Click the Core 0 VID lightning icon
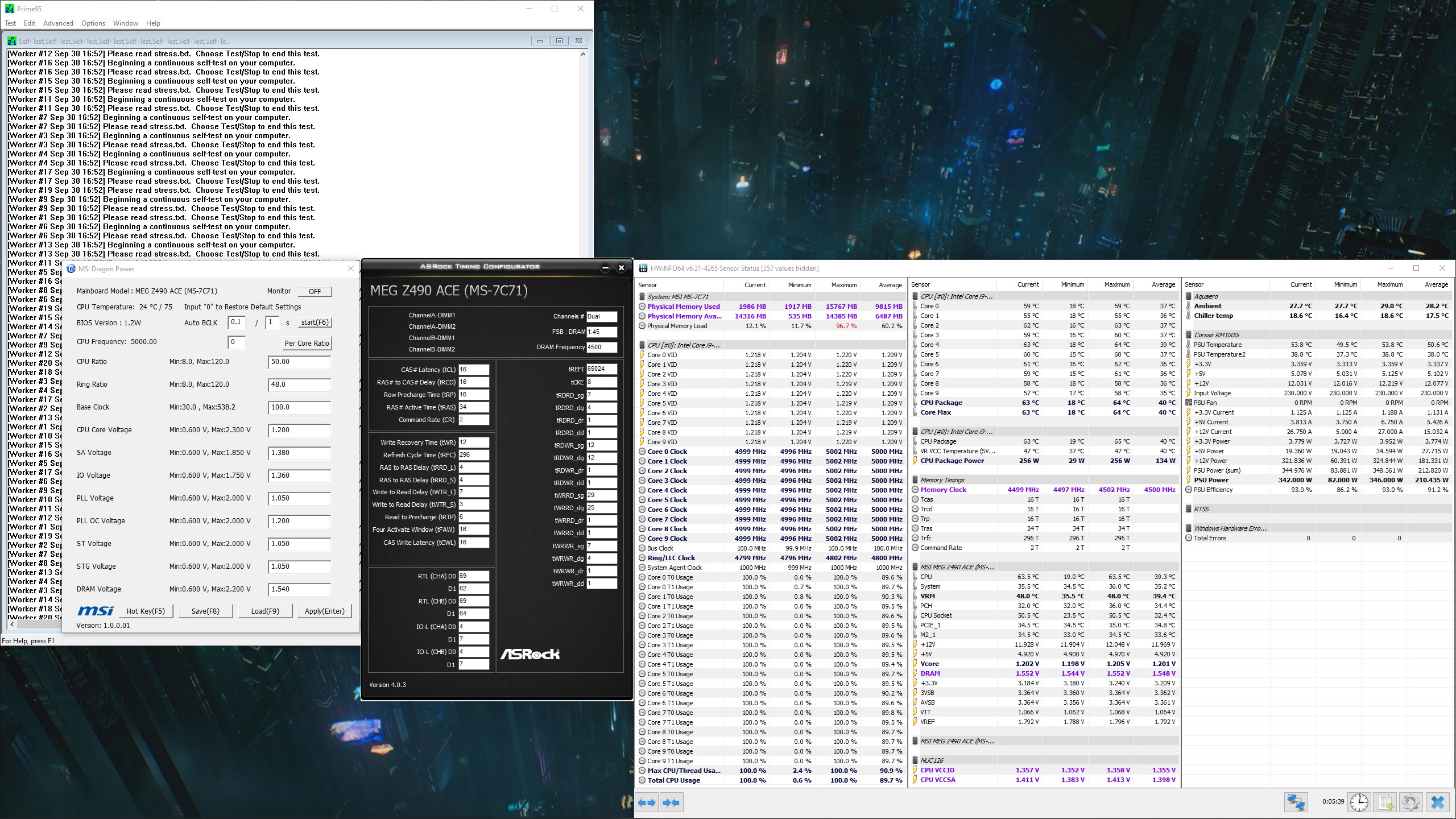The image size is (1456, 819). coord(642,355)
